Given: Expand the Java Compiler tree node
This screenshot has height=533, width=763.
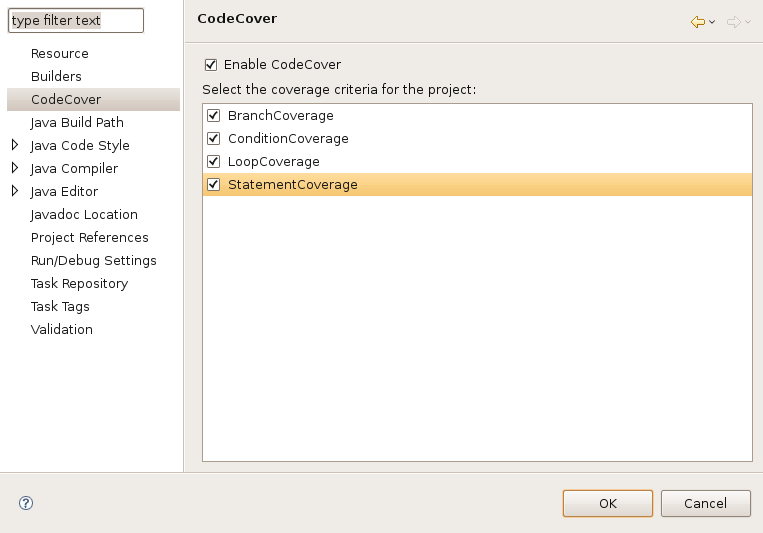Looking at the screenshot, I should (x=15, y=168).
